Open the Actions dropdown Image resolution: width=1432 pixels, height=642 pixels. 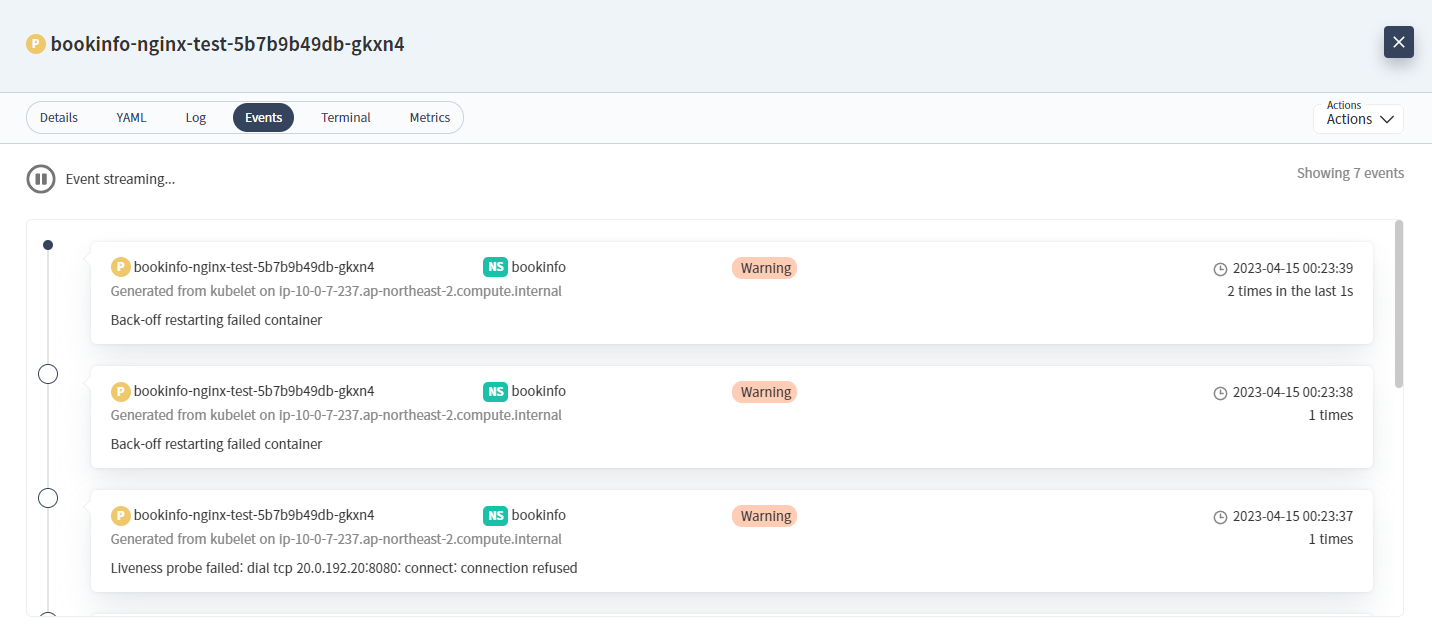pyautogui.click(x=1358, y=119)
